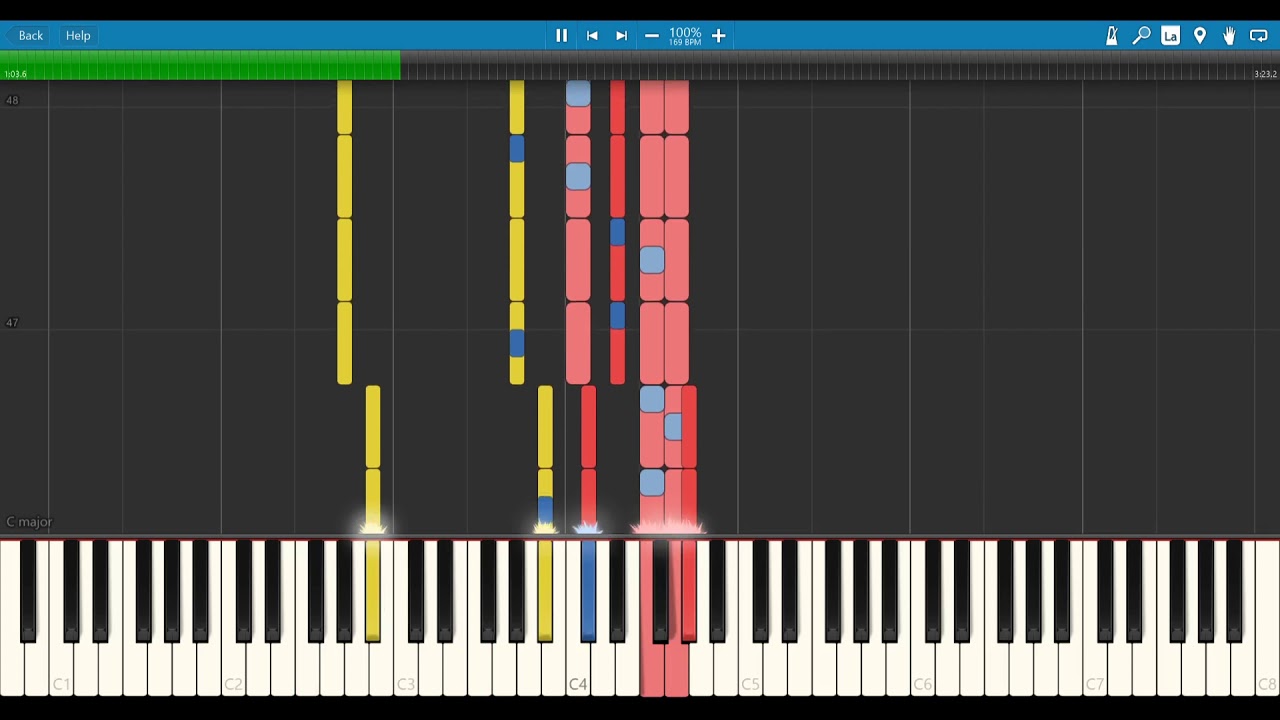Toggle the La note labels button
This screenshot has height=720, width=1280.
[x=1170, y=35]
